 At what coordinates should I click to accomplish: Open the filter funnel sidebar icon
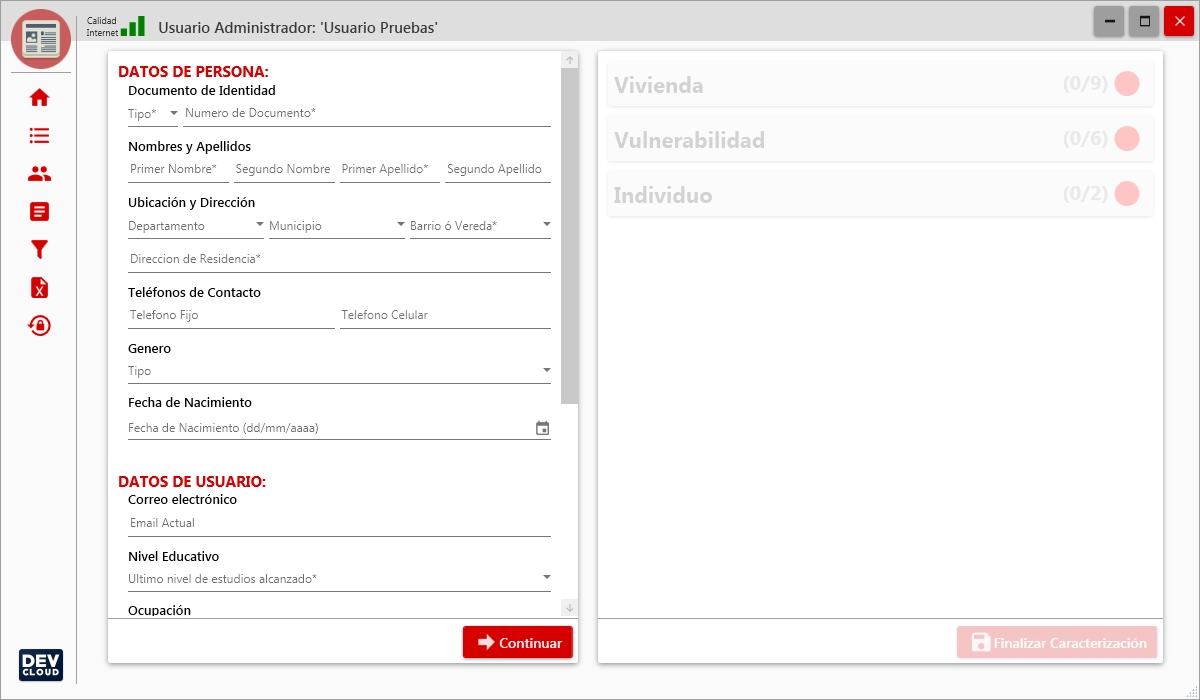tap(39, 250)
